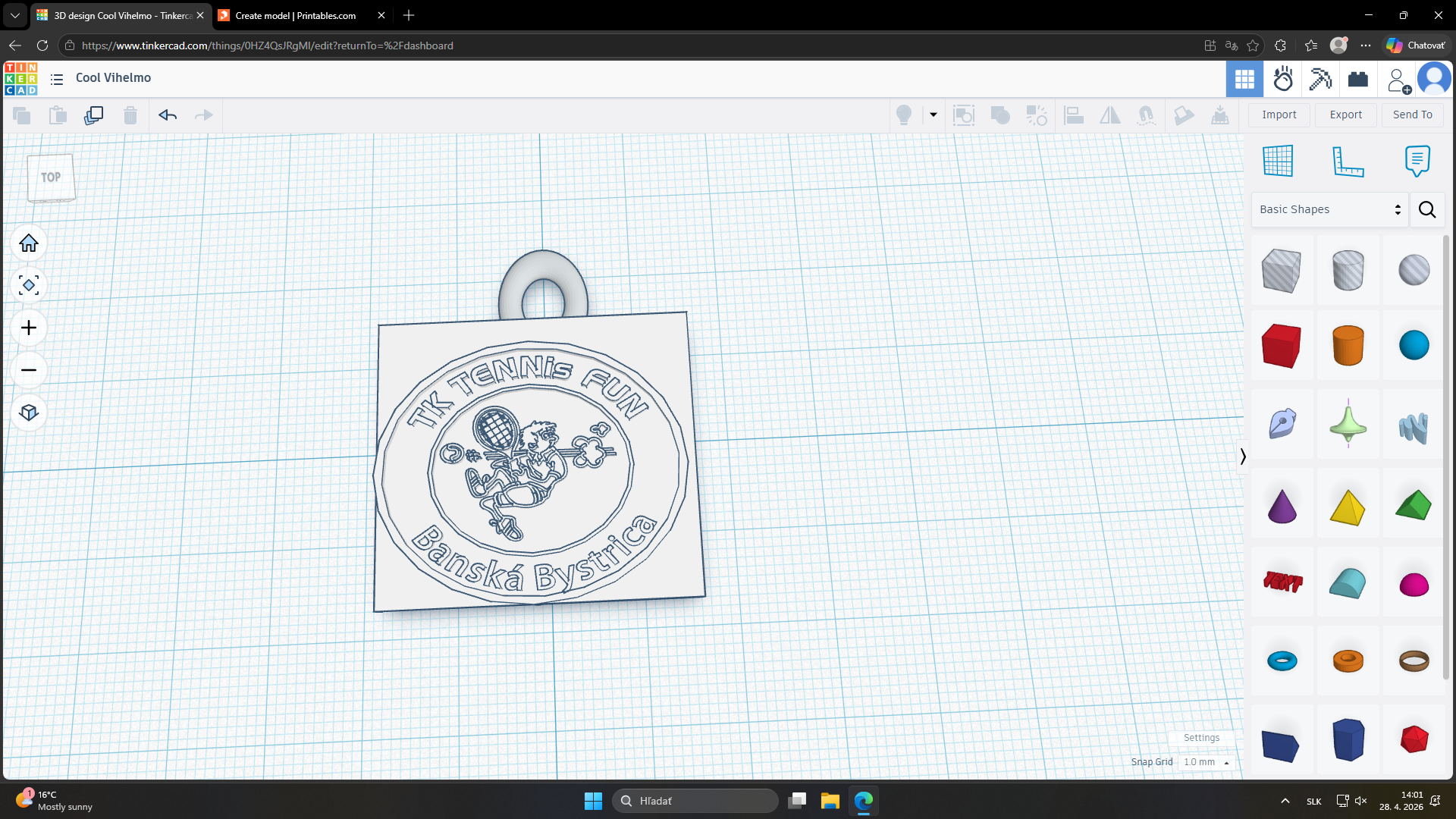The height and width of the screenshot is (819, 1456).
Task: Select the Cylinder hole shape
Action: [x=1348, y=270]
